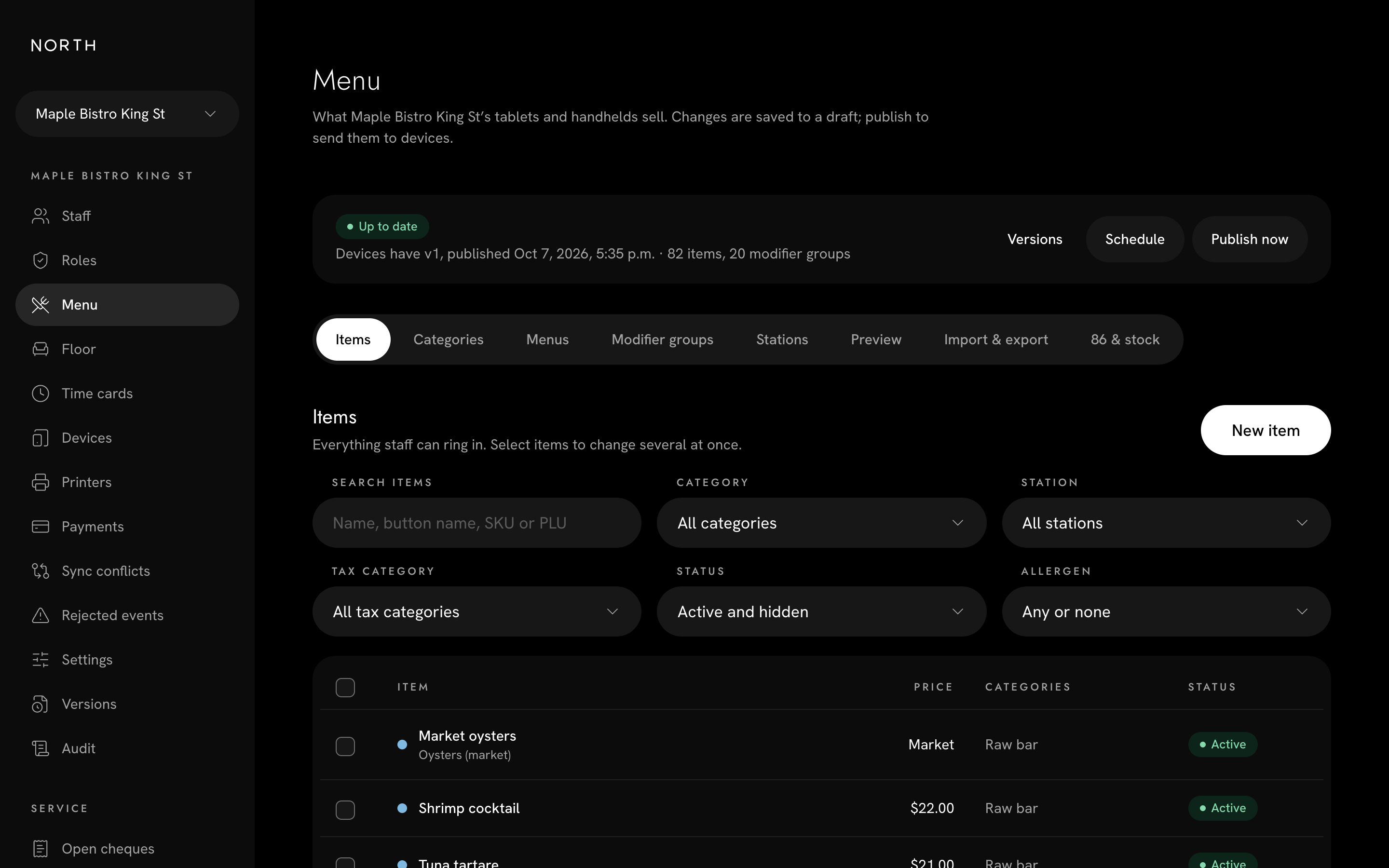1389x868 pixels.
Task: Click the Roles shield icon
Action: (40, 260)
